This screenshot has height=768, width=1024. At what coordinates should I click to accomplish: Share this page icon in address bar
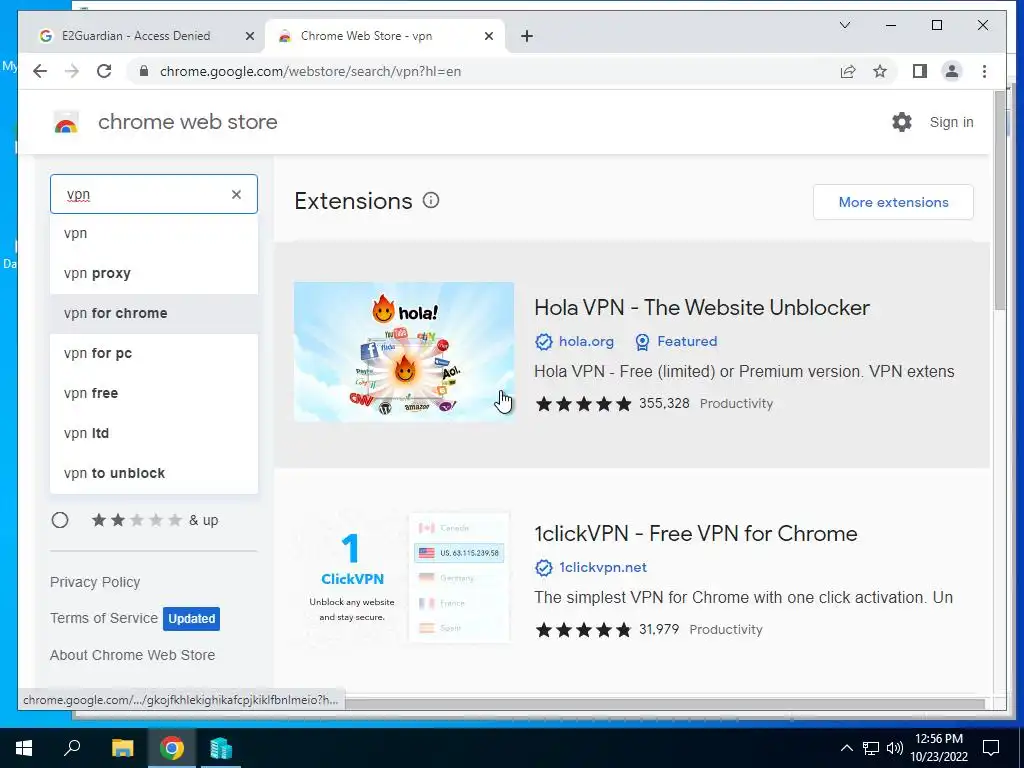coord(848,71)
